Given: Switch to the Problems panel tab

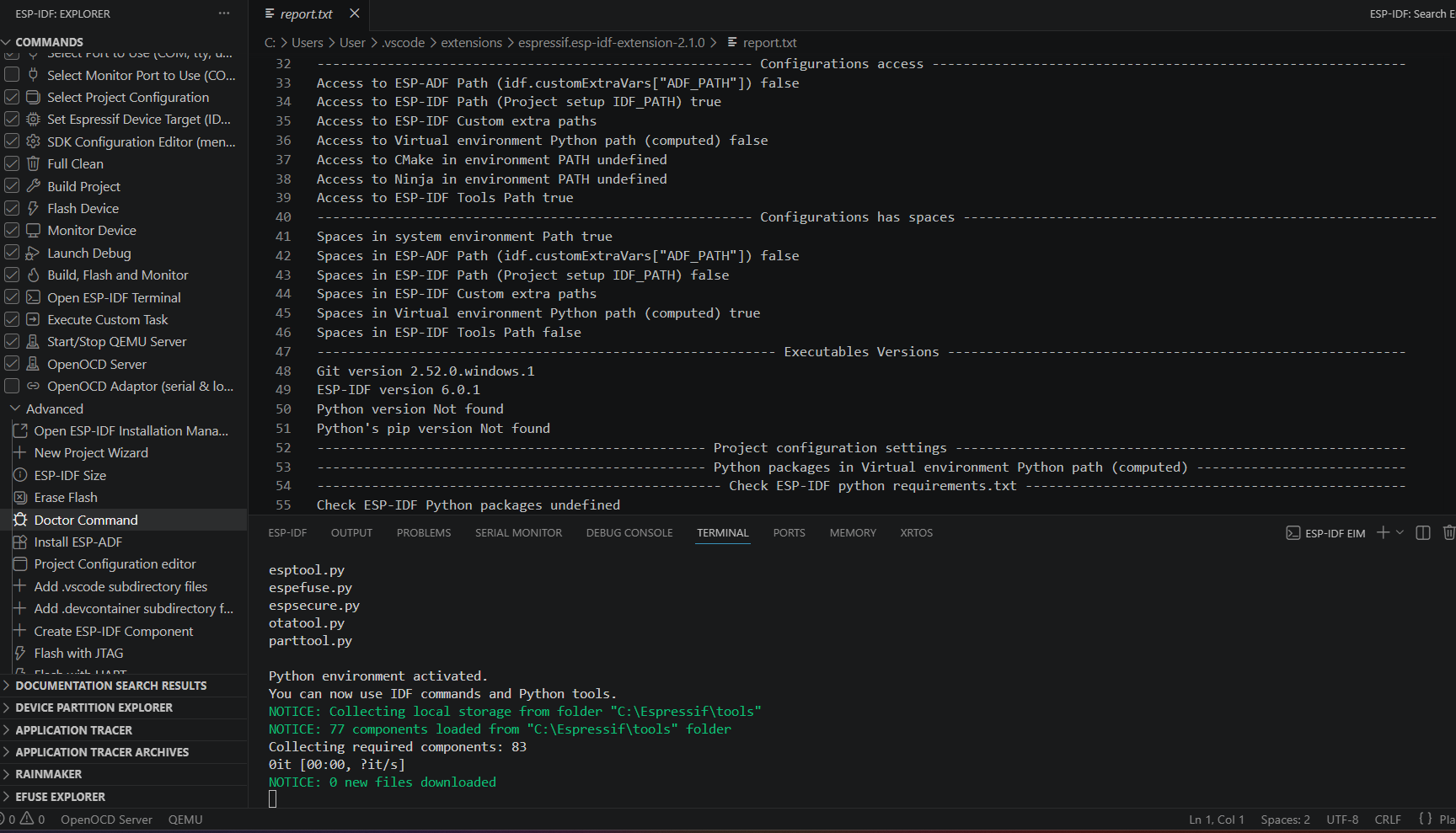Looking at the screenshot, I should [424, 533].
